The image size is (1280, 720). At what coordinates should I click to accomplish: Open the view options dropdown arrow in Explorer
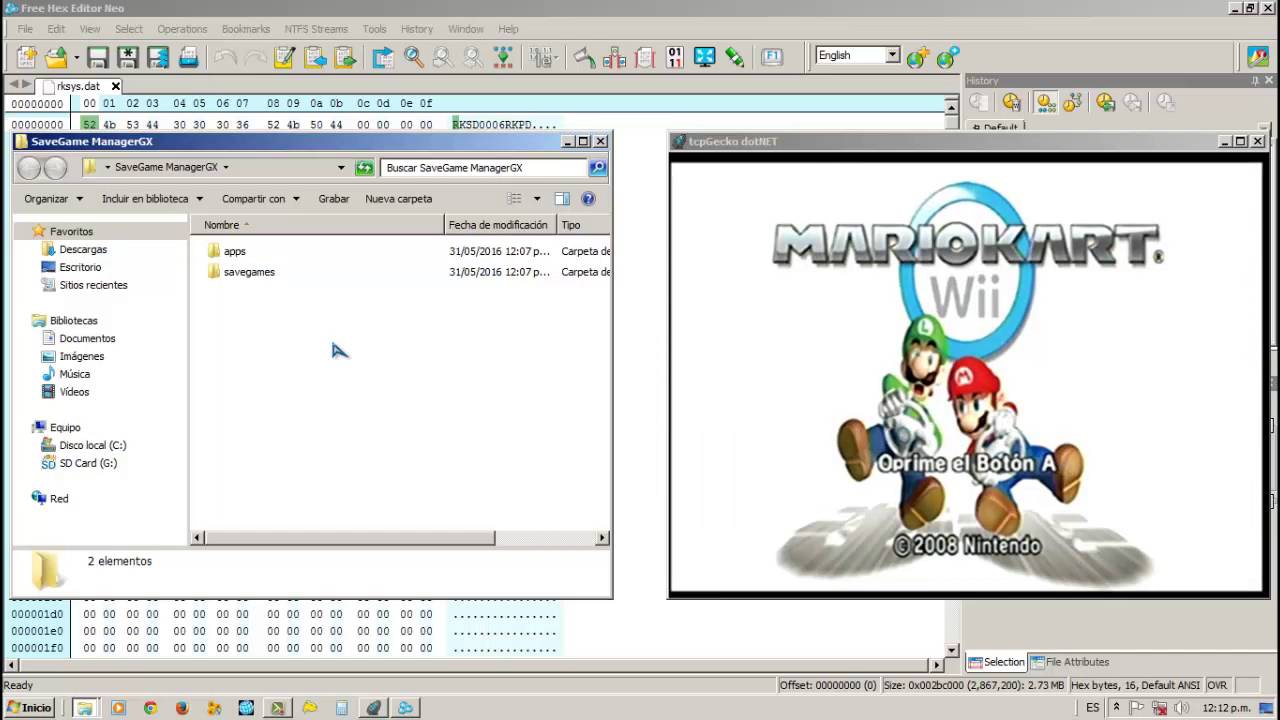click(536, 199)
